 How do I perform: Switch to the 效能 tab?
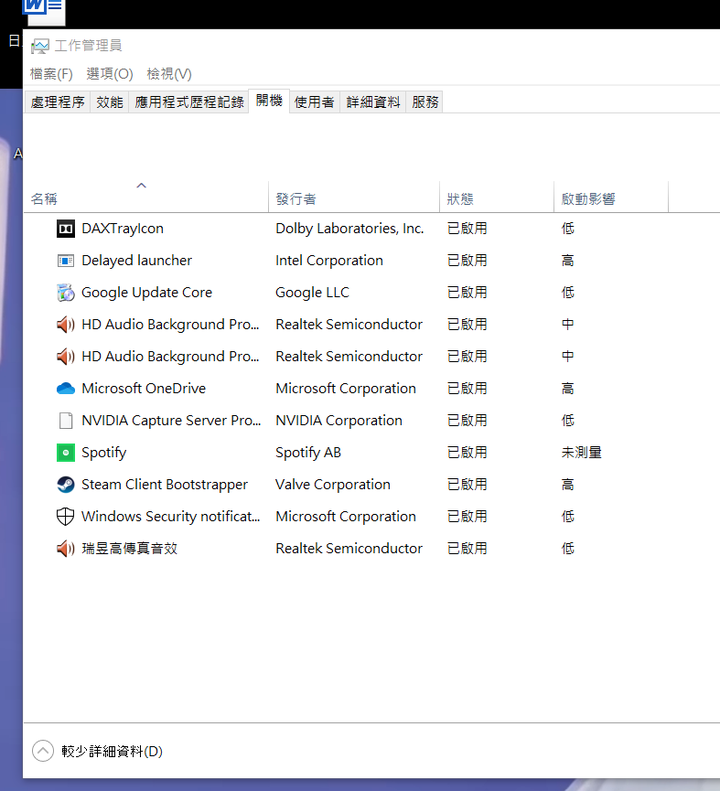109,102
